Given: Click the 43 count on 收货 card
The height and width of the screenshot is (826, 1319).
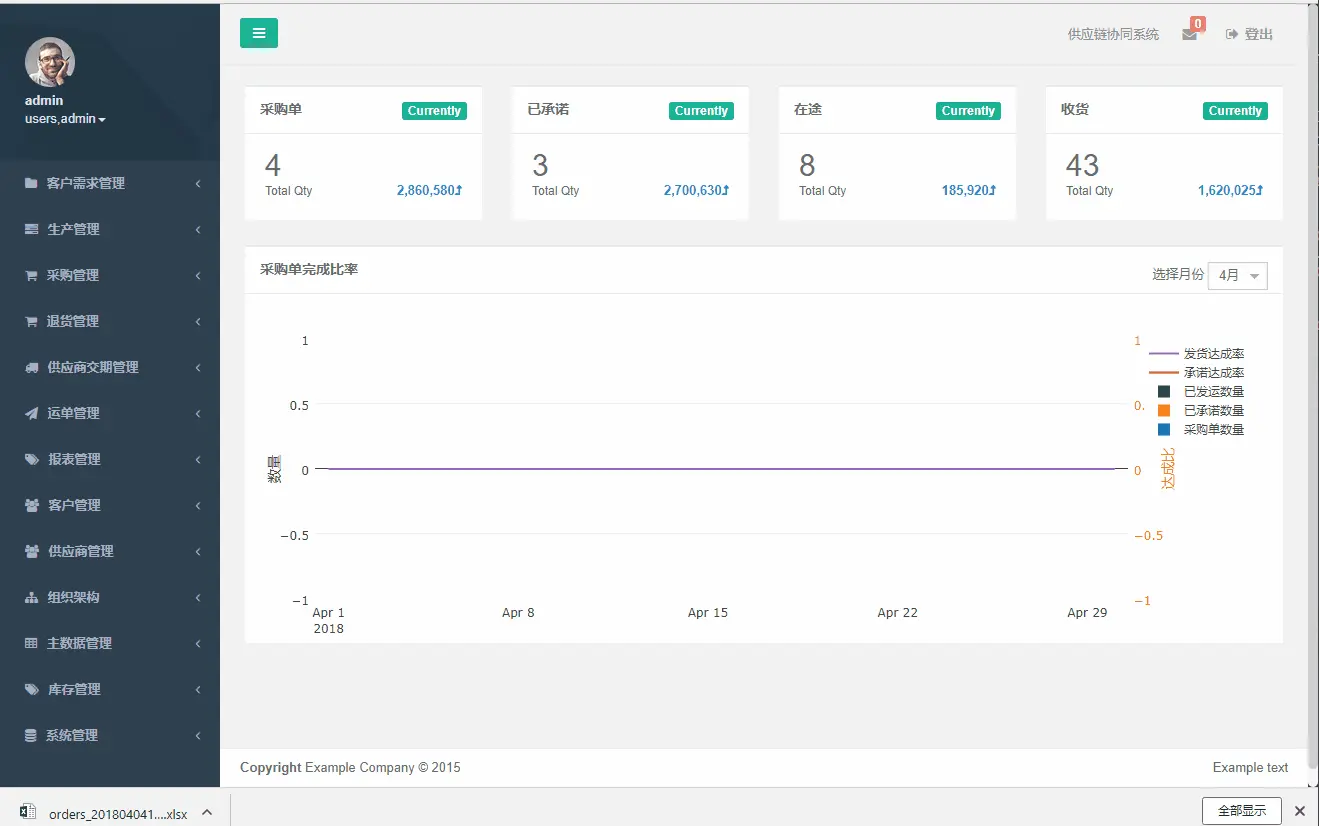Looking at the screenshot, I should (1082, 165).
